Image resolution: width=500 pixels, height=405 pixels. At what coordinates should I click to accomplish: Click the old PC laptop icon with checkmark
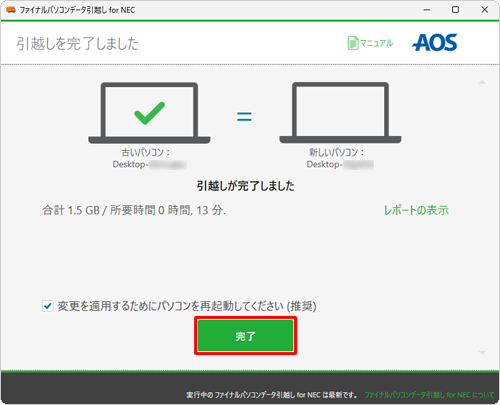point(149,113)
